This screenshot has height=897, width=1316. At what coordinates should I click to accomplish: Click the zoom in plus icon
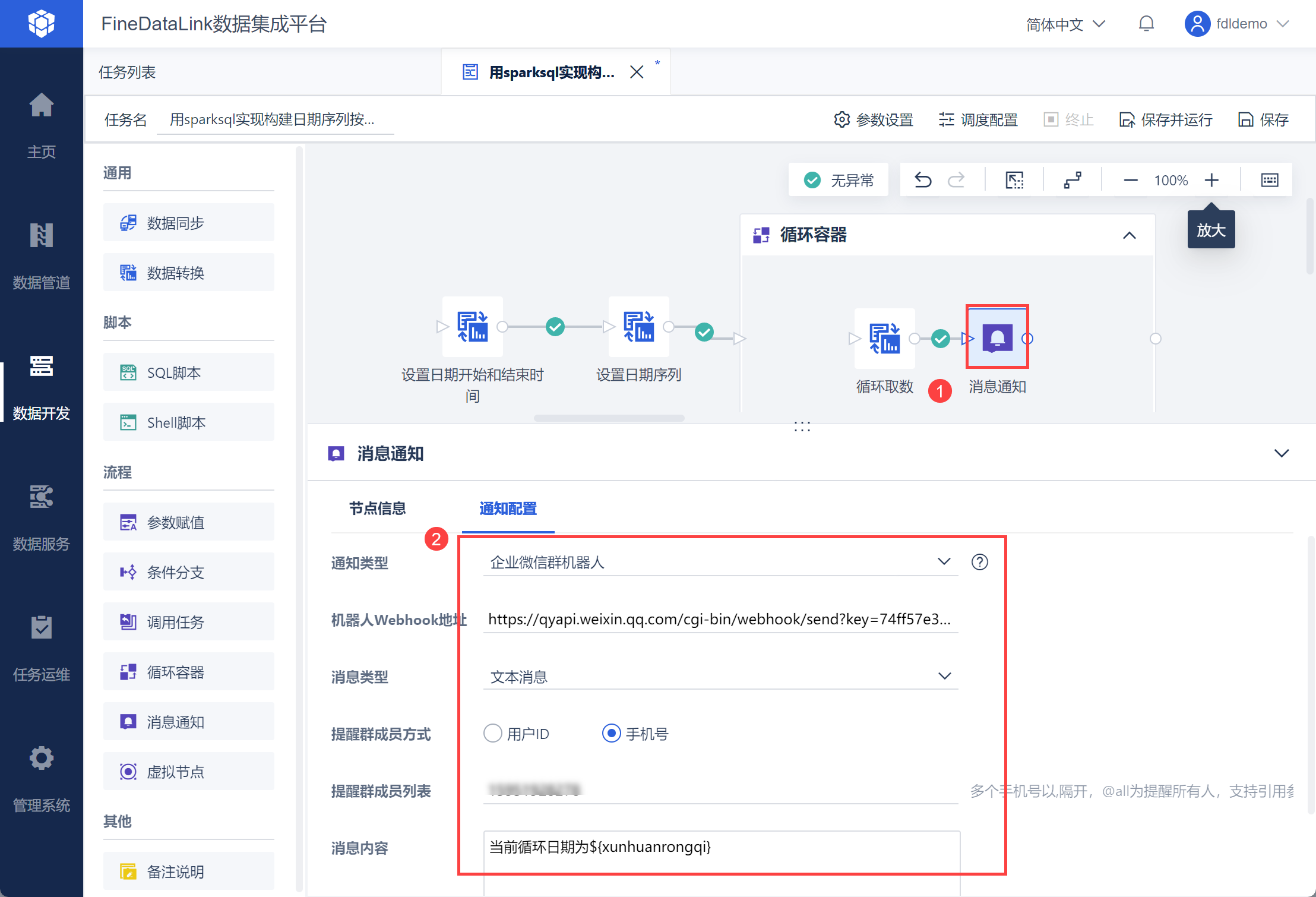pos(1211,180)
